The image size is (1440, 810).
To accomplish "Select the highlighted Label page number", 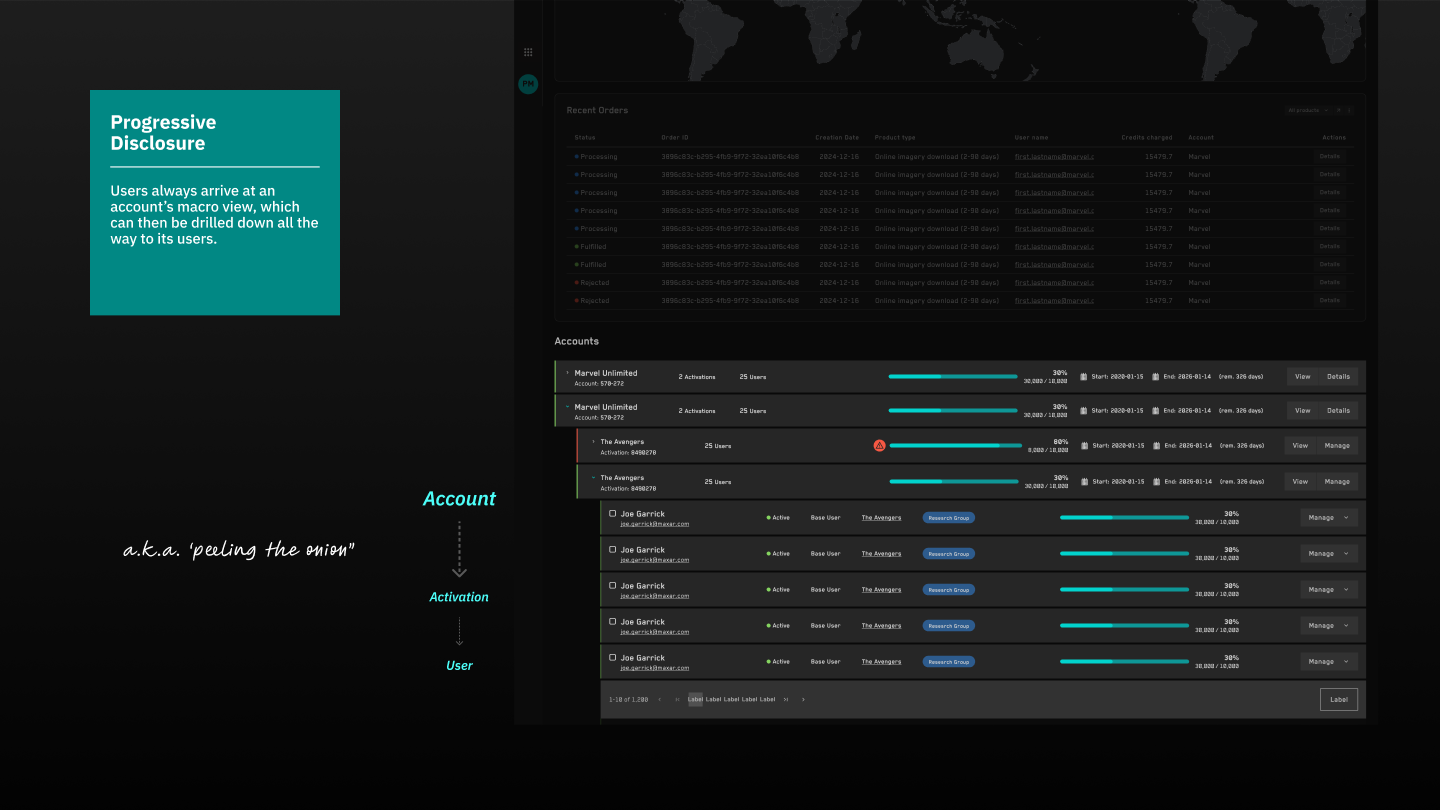I will pos(695,700).
